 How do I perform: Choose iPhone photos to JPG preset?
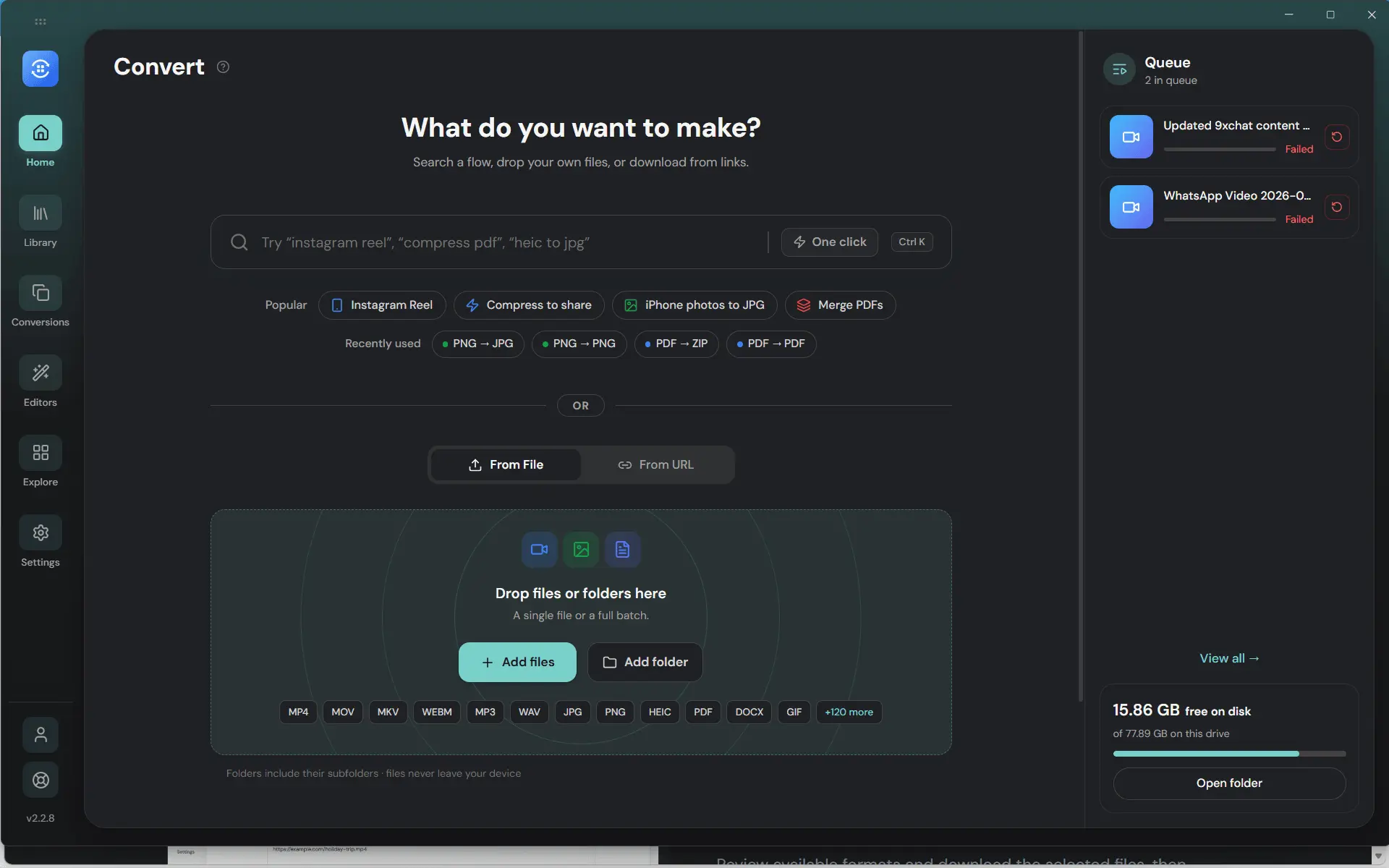(x=694, y=305)
